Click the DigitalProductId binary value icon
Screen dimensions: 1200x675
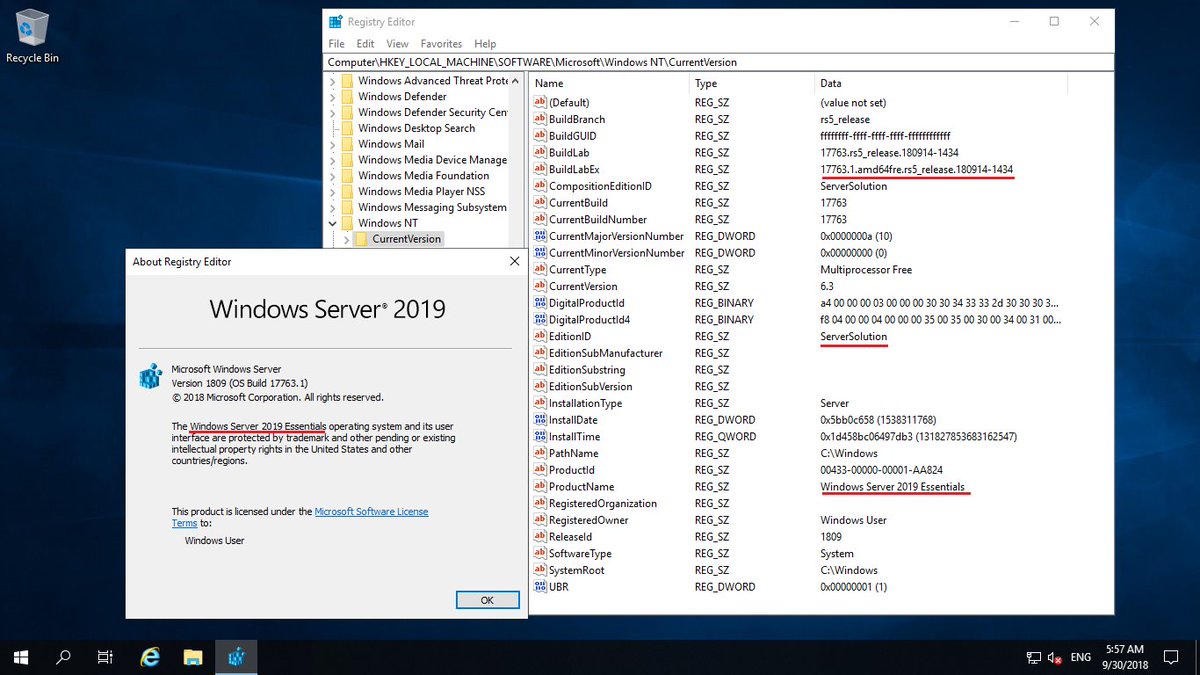click(x=541, y=303)
